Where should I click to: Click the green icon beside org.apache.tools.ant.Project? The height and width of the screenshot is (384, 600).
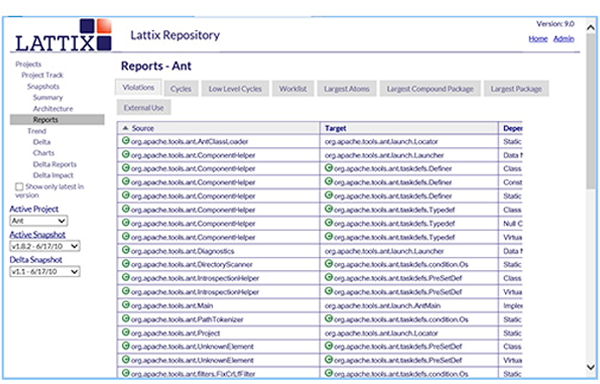point(126,332)
